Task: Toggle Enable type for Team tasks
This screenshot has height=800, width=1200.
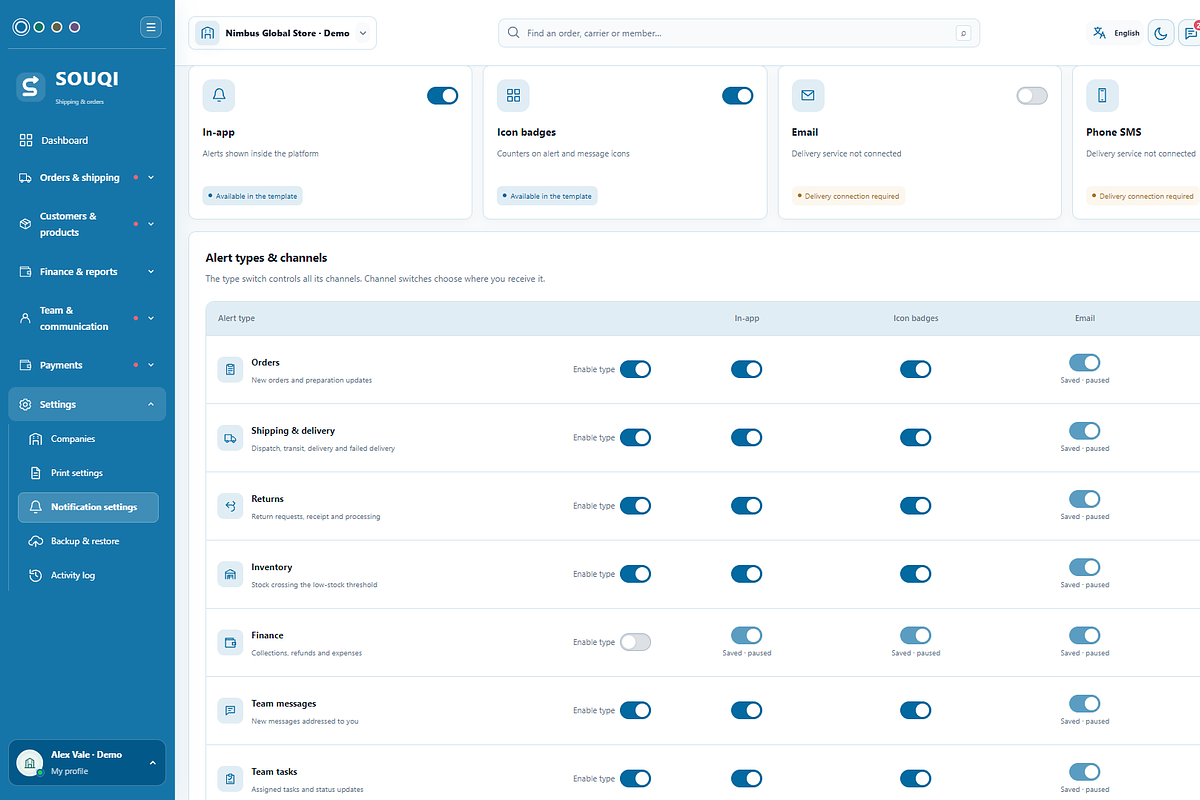Action: click(635, 778)
